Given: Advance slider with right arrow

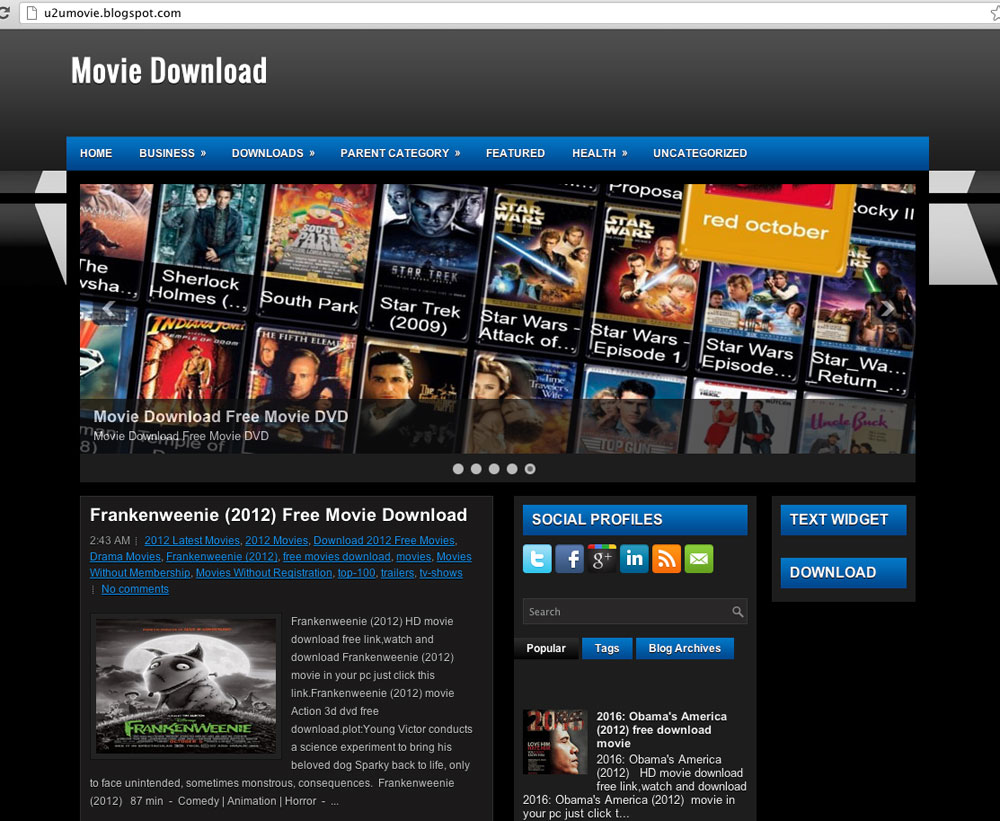Looking at the screenshot, I should [x=886, y=309].
